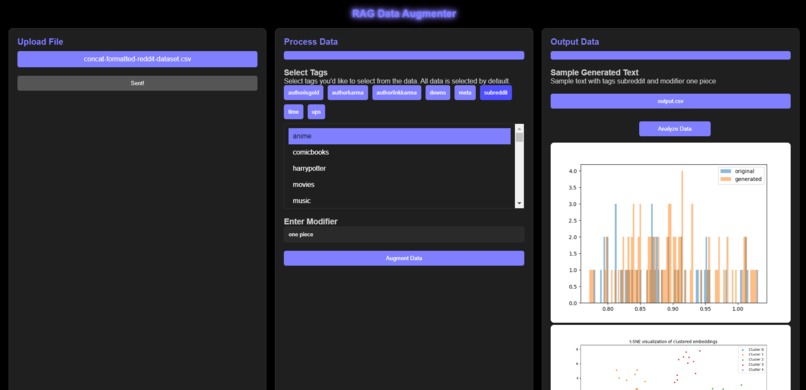Screen dimensions: 806x390
Task: Toggle the ups tag
Action: [316, 112]
